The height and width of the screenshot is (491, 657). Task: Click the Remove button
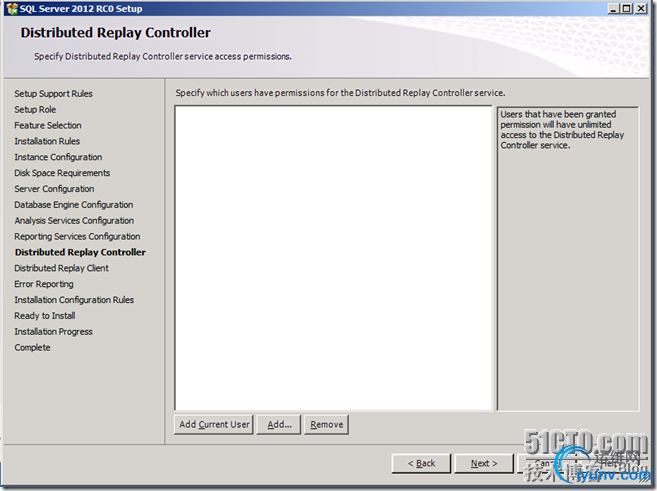tap(326, 424)
